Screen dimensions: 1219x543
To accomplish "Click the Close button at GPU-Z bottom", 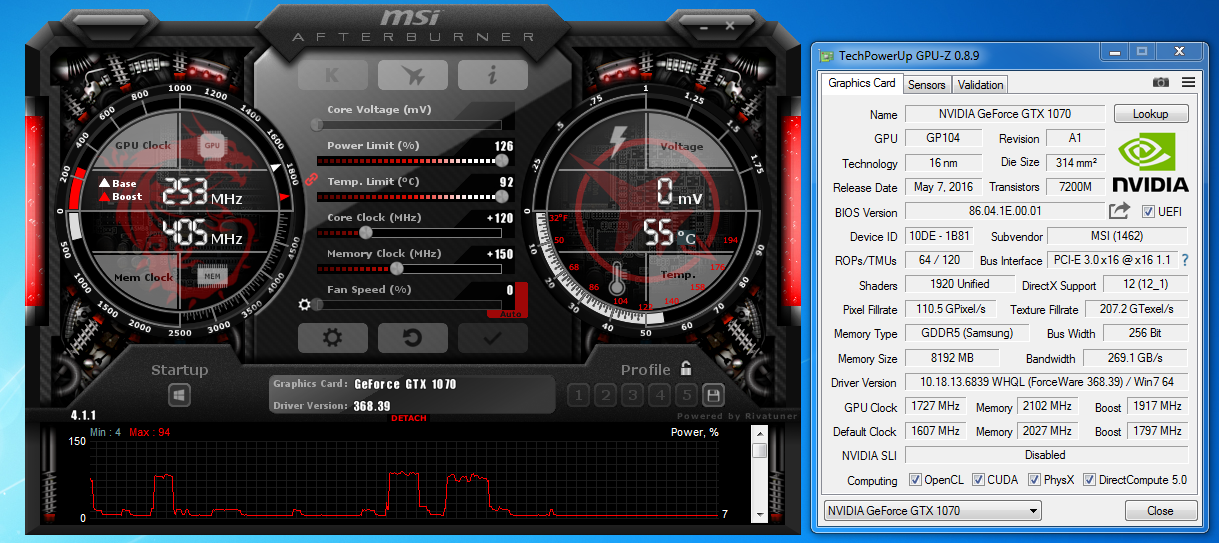I will click(x=1160, y=510).
